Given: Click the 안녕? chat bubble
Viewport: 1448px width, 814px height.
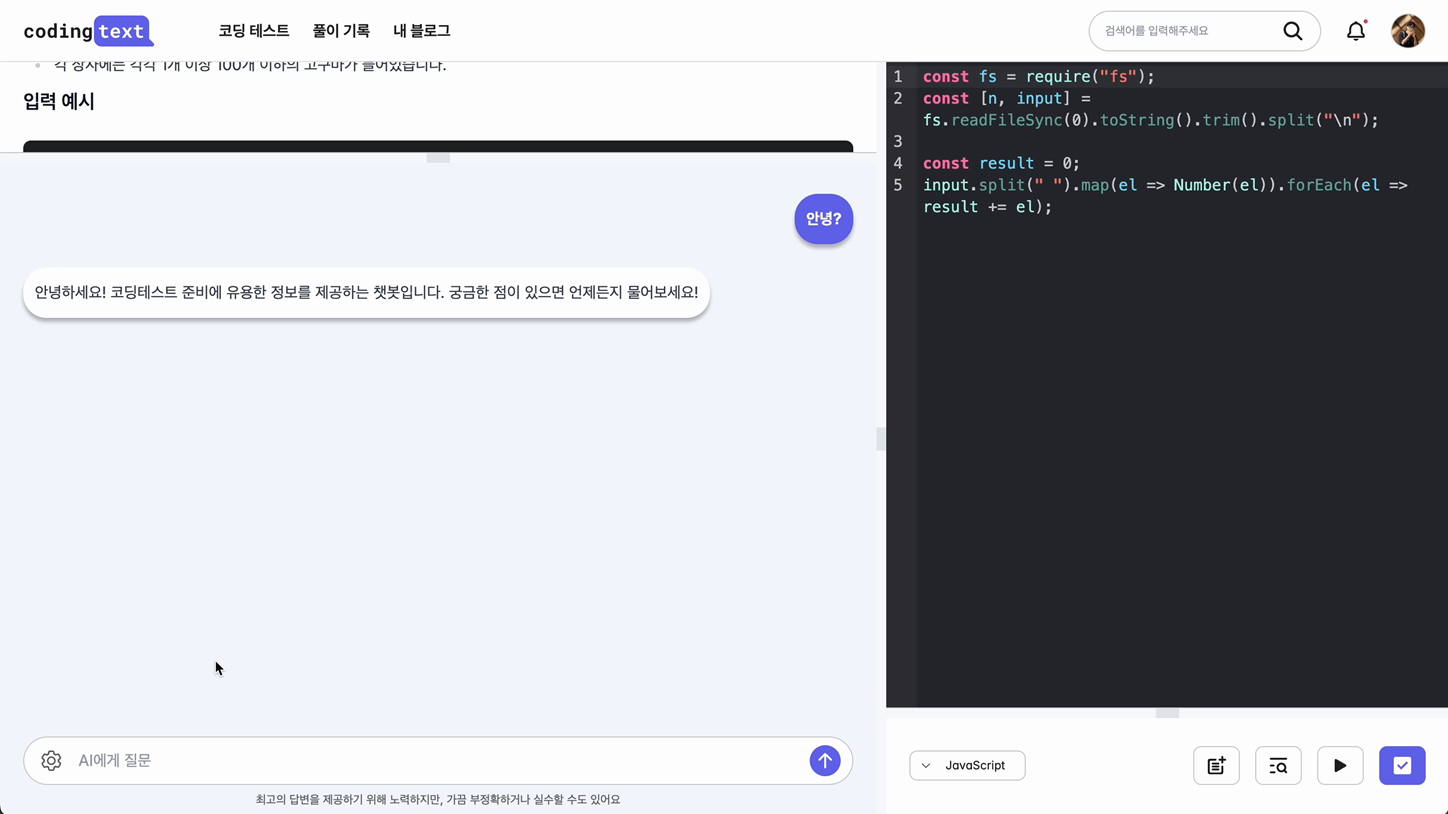Looking at the screenshot, I should click(x=824, y=219).
